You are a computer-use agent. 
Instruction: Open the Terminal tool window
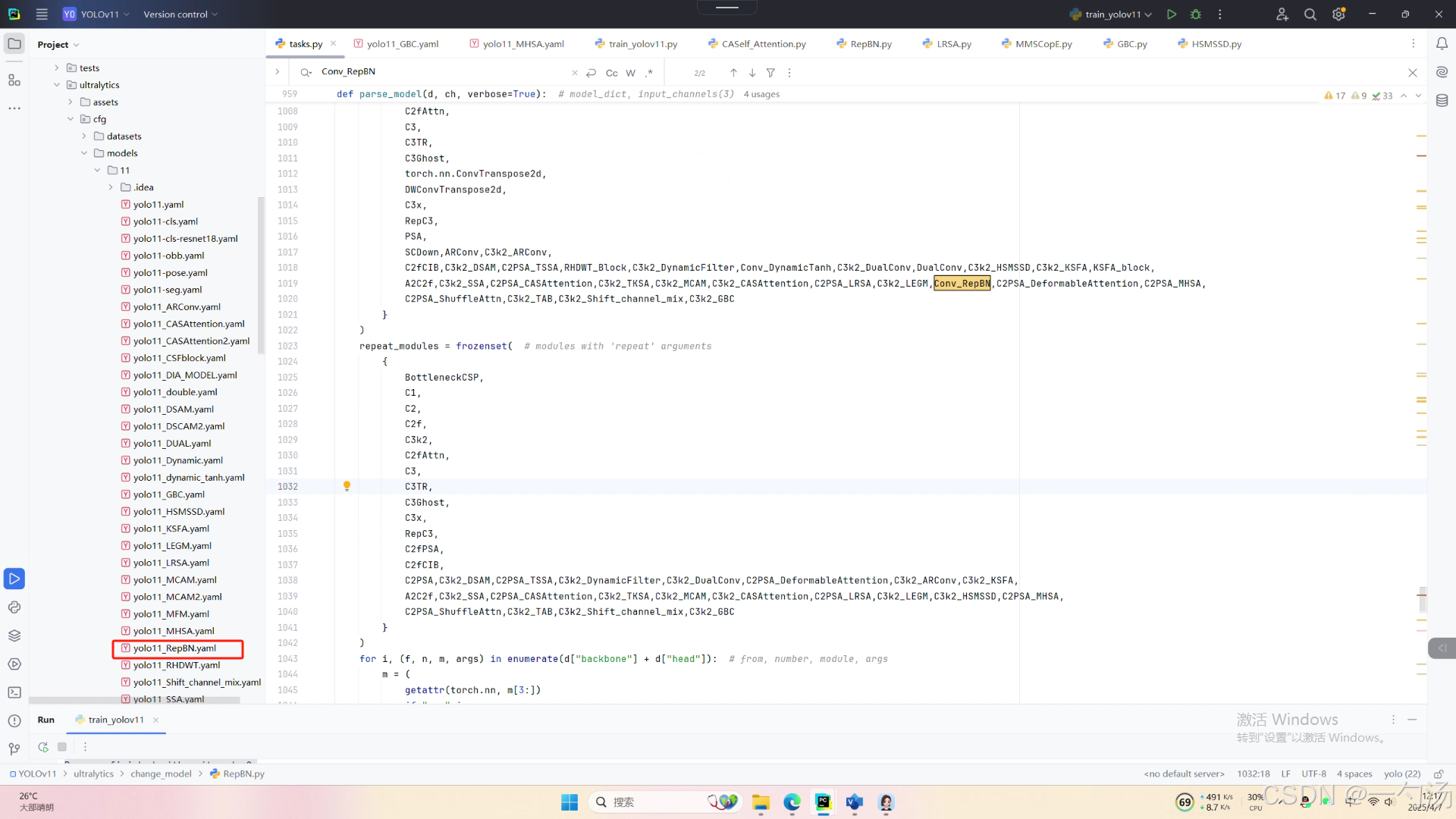(x=14, y=692)
